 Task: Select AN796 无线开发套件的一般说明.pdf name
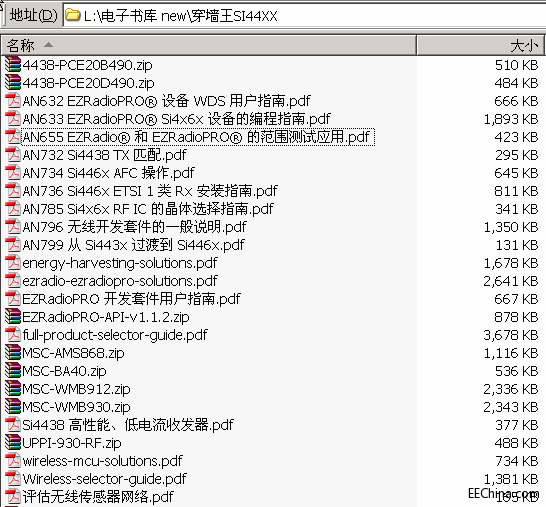coord(134,227)
